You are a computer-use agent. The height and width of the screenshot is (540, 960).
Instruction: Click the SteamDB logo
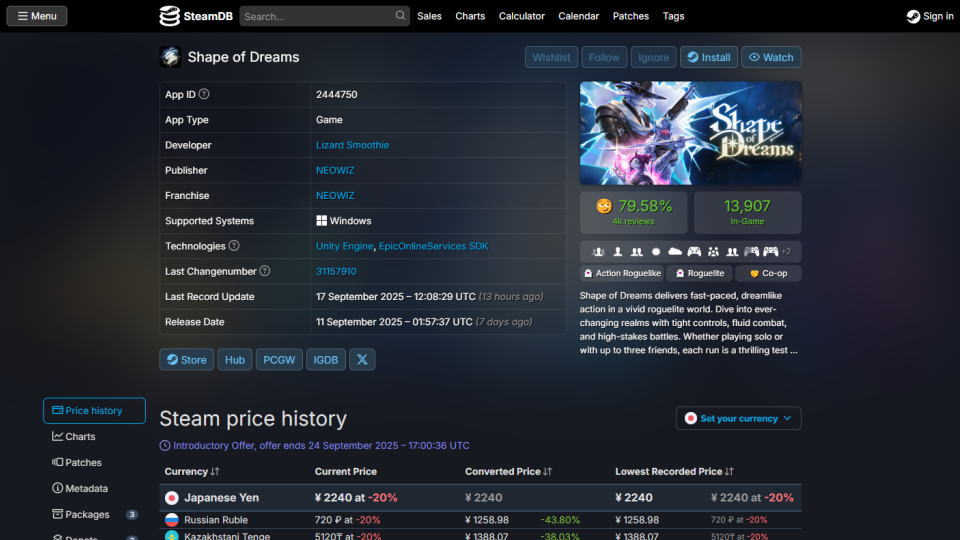[196, 16]
